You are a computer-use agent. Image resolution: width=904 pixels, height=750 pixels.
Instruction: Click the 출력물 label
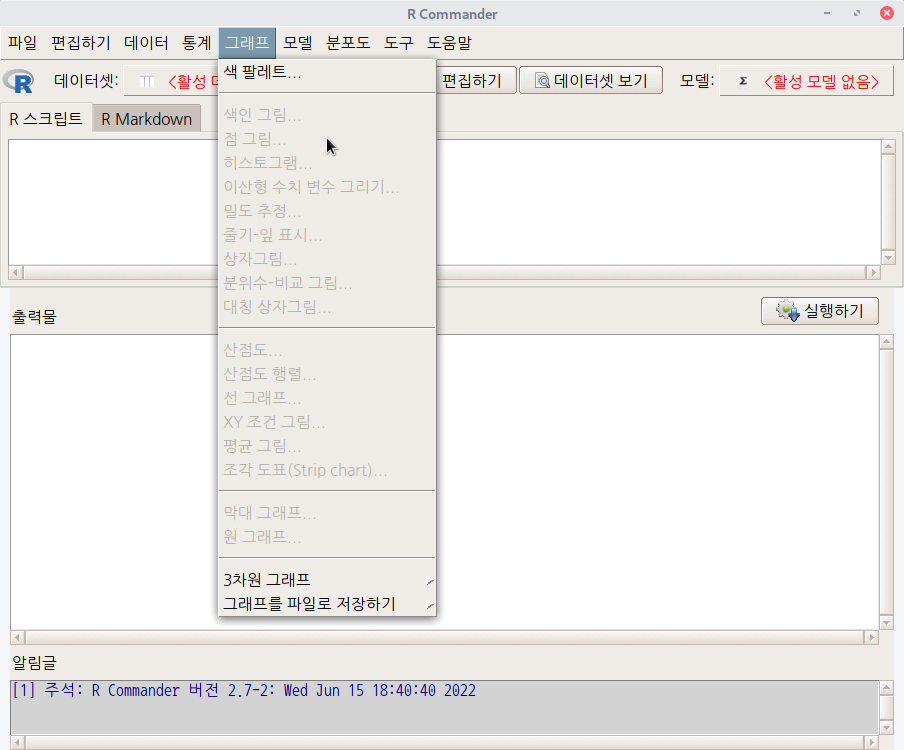pos(35,316)
